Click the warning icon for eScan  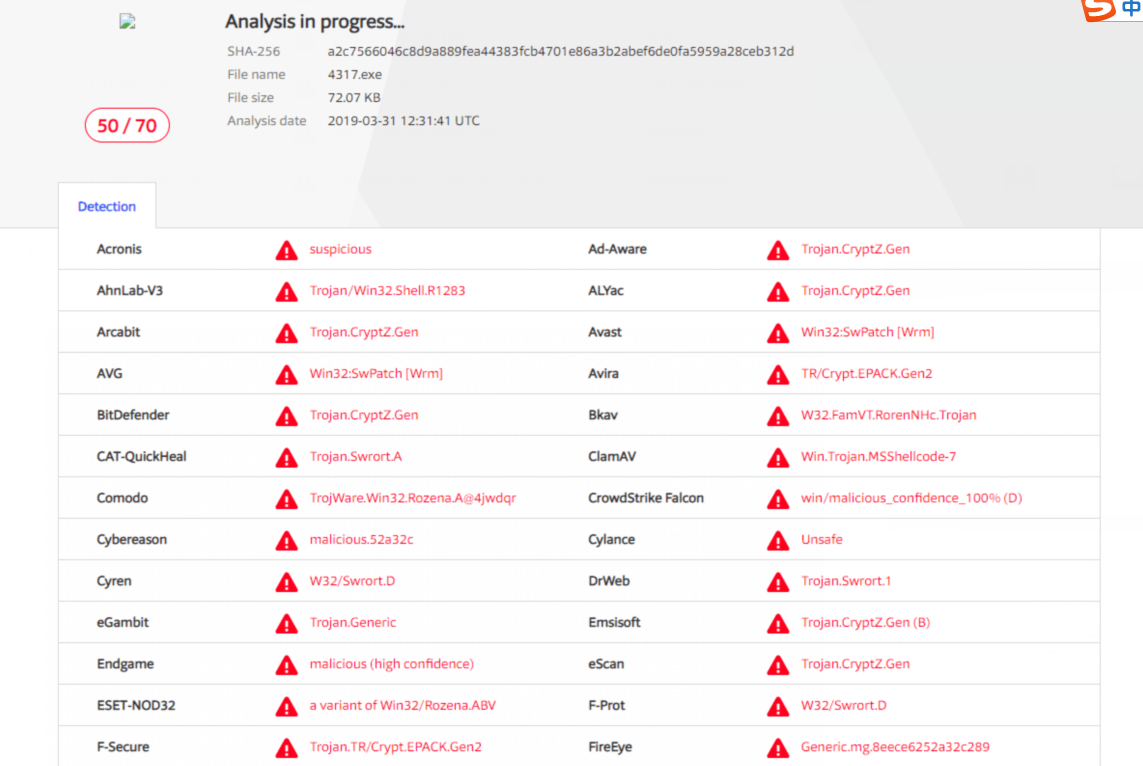(x=778, y=665)
